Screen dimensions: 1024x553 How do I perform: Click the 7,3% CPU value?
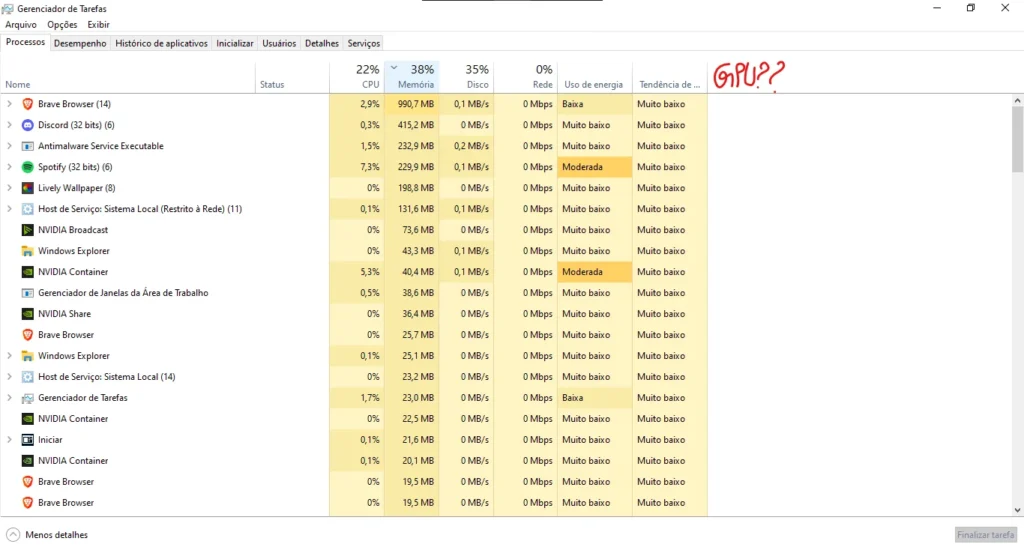370,166
